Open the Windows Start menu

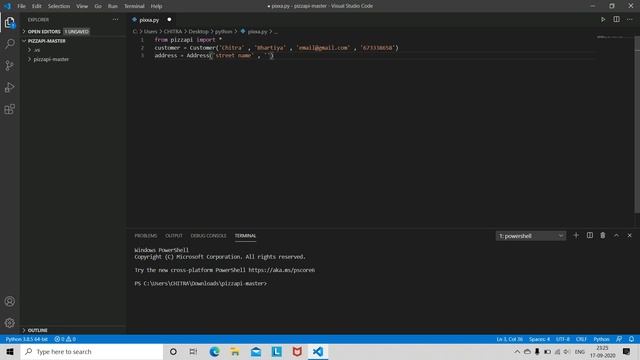point(10,351)
